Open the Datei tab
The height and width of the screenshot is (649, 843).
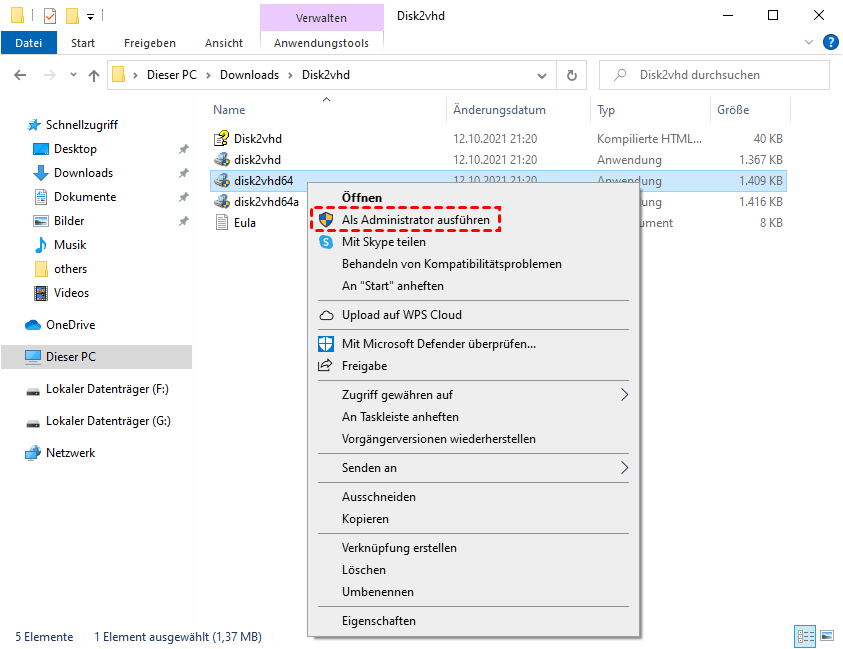click(x=28, y=43)
